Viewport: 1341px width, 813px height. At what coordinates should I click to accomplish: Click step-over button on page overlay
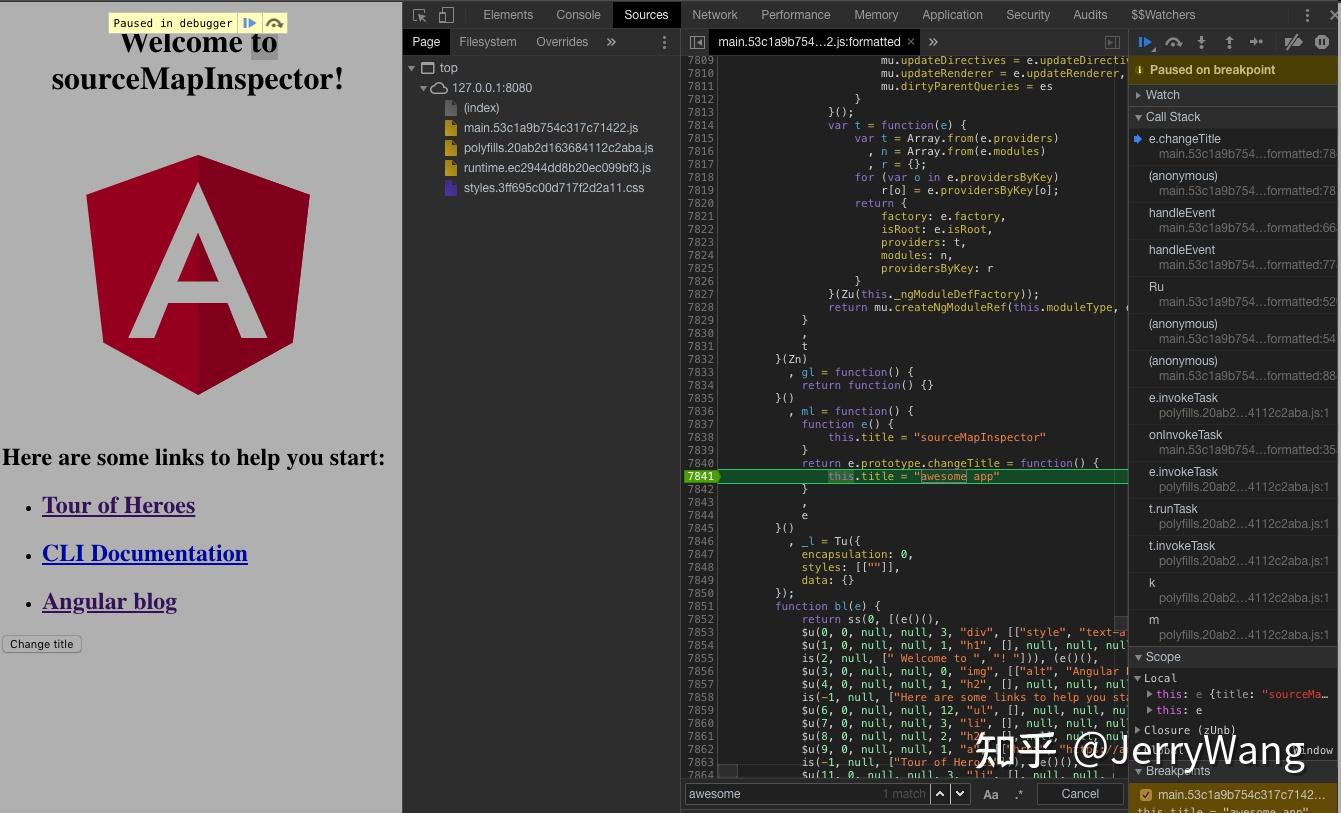[x=274, y=23]
